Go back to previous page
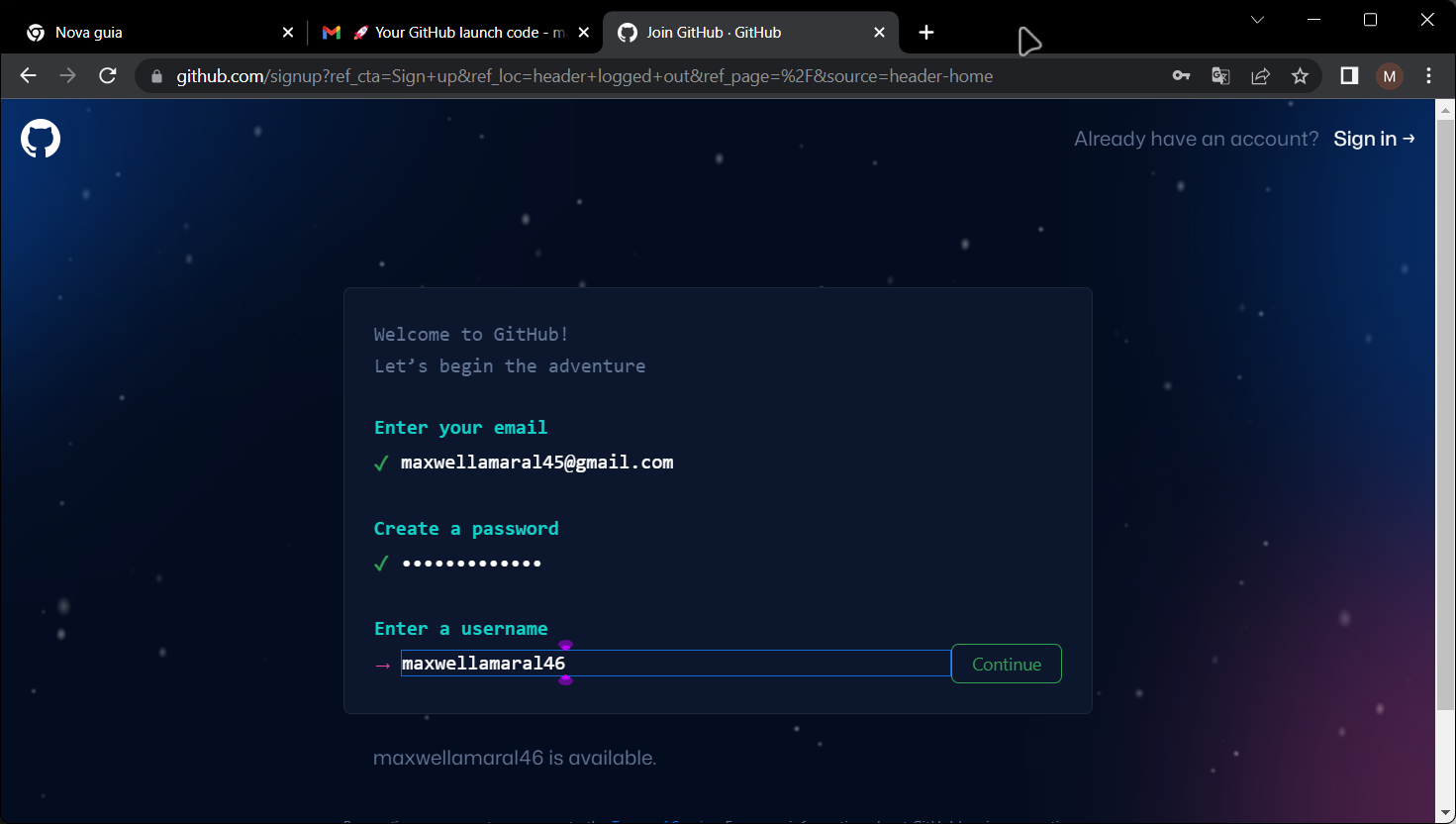 (28, 76)
